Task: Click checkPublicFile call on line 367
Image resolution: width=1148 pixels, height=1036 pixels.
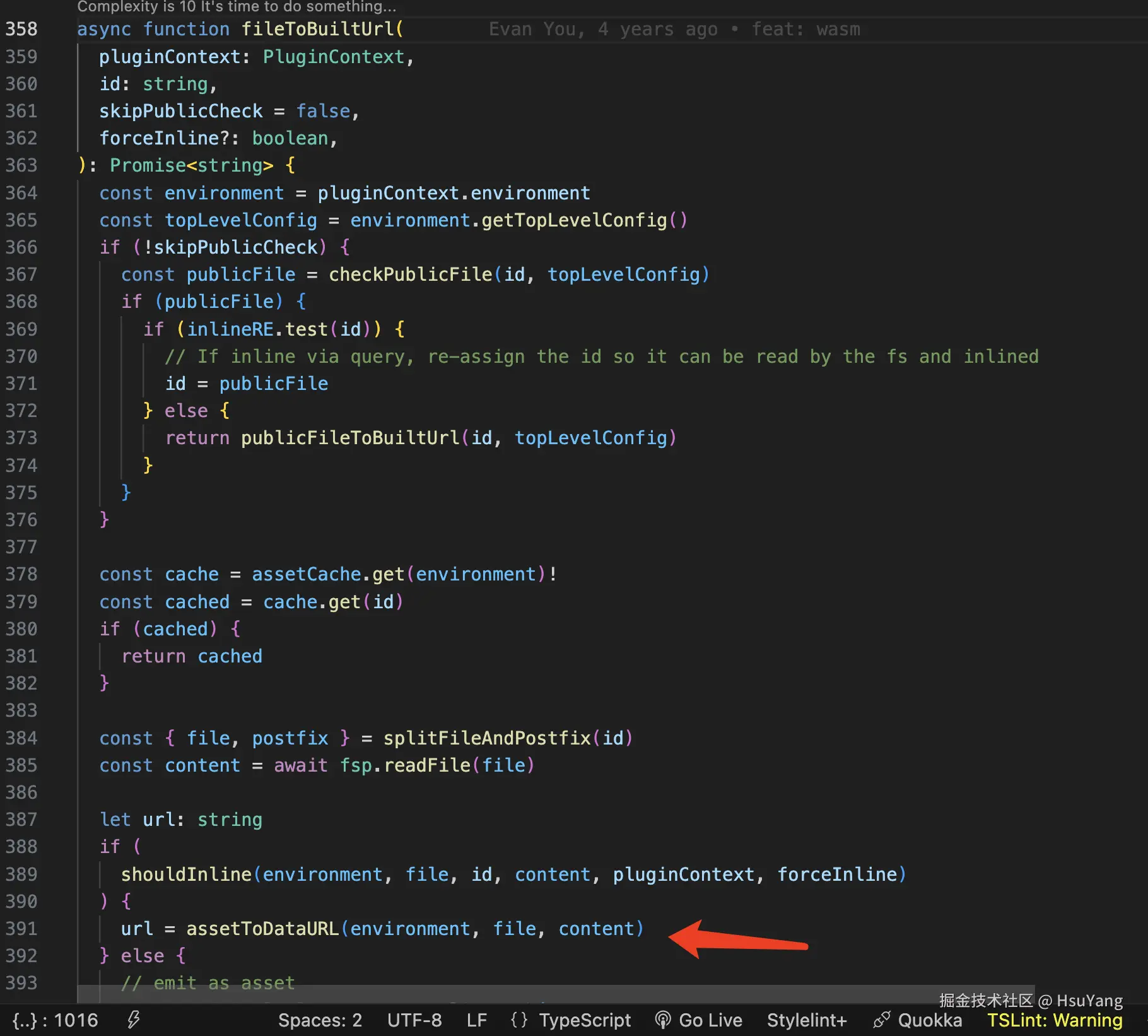Action: 410,274
